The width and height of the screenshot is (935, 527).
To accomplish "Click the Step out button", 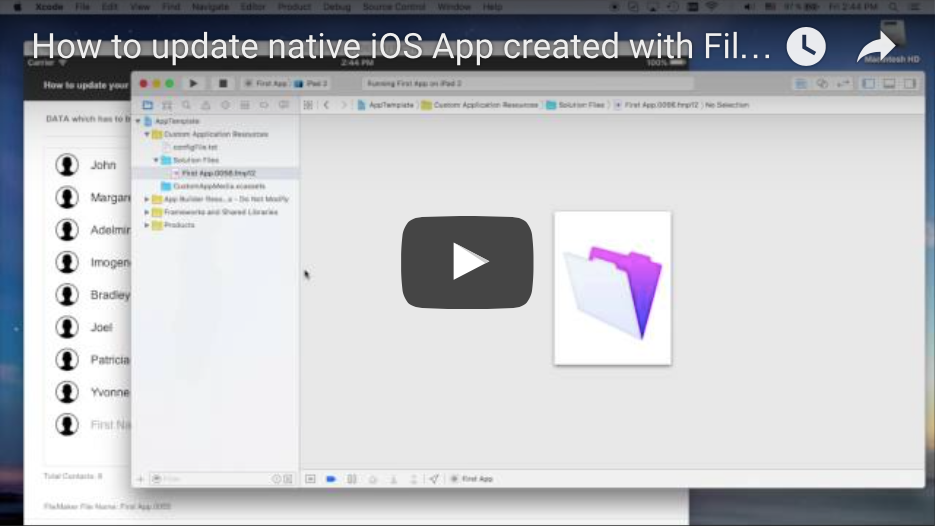I will pos(413,479).
